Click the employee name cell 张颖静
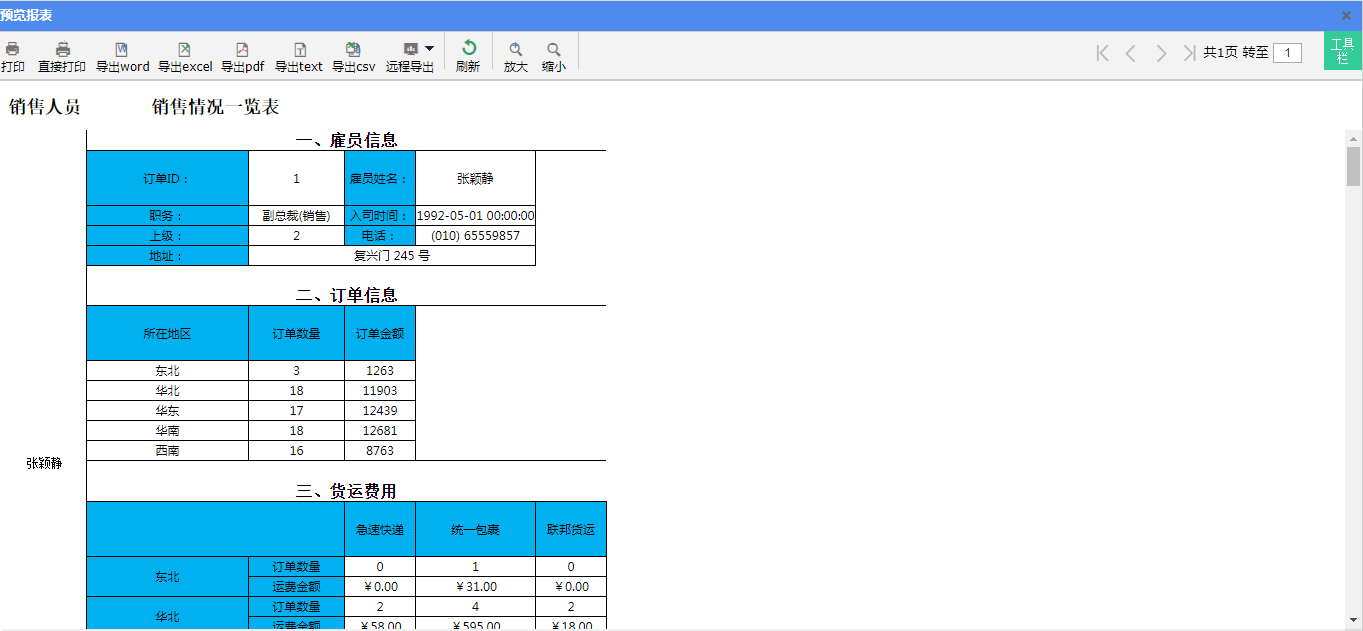 point(475,178)
